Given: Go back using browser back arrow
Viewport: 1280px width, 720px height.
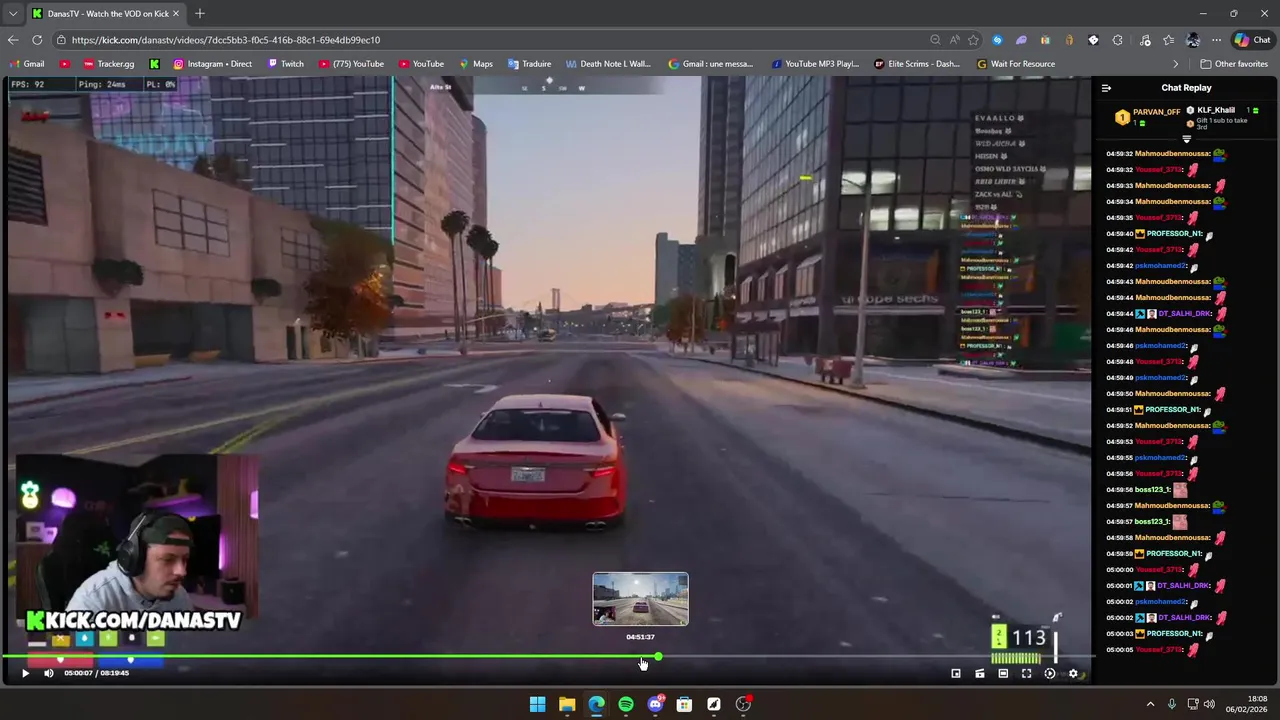Looking at the screenshot, I should click(12, 40).
